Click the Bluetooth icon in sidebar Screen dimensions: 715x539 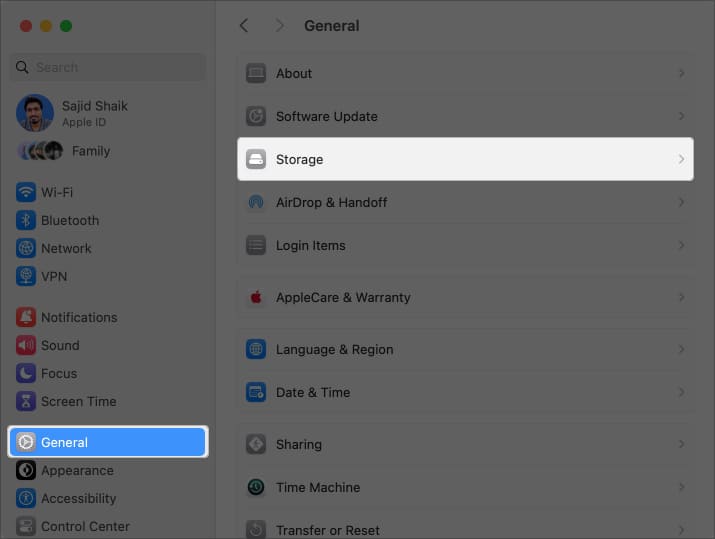[x=26, y=220]
